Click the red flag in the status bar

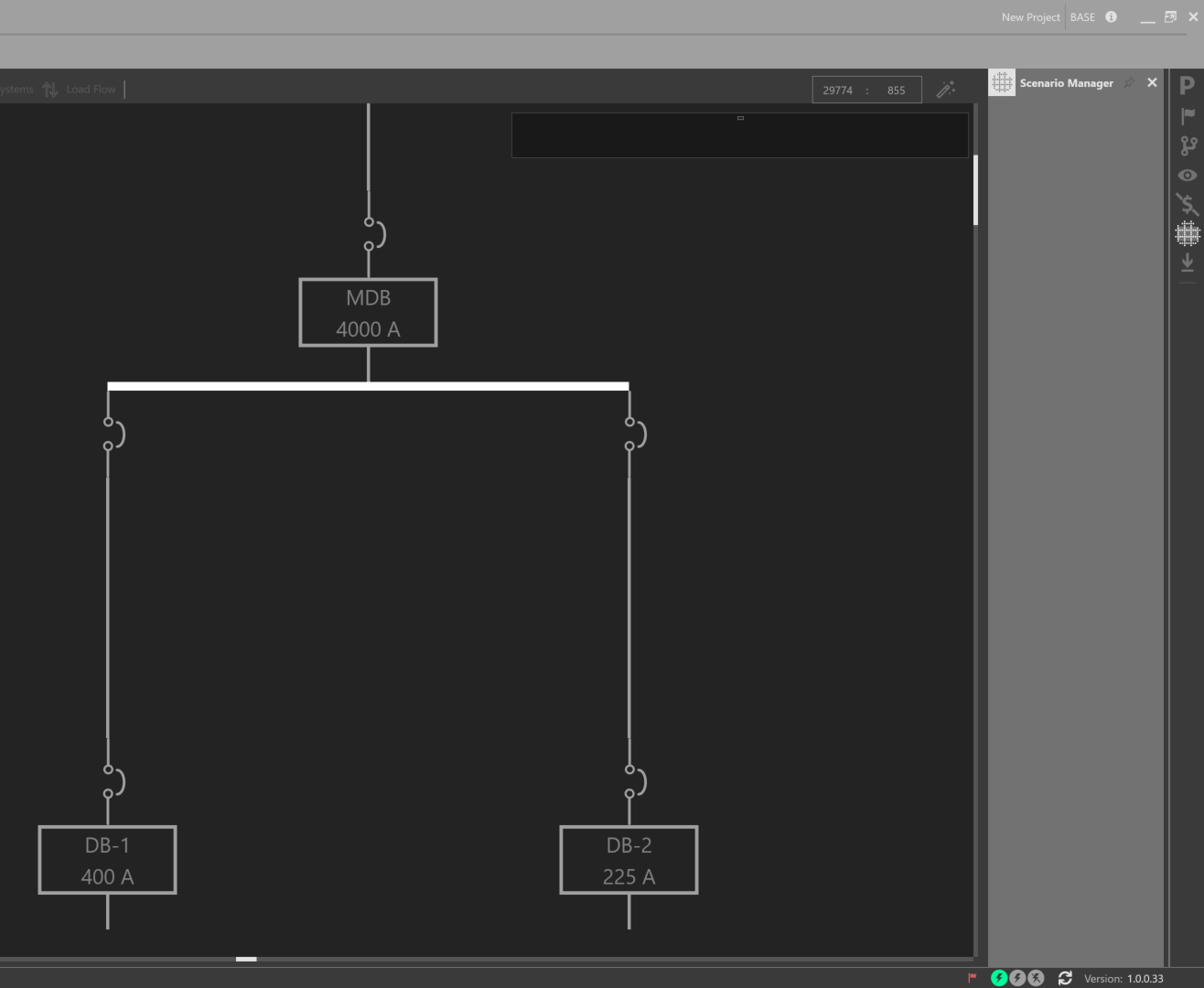pos(971,978)
